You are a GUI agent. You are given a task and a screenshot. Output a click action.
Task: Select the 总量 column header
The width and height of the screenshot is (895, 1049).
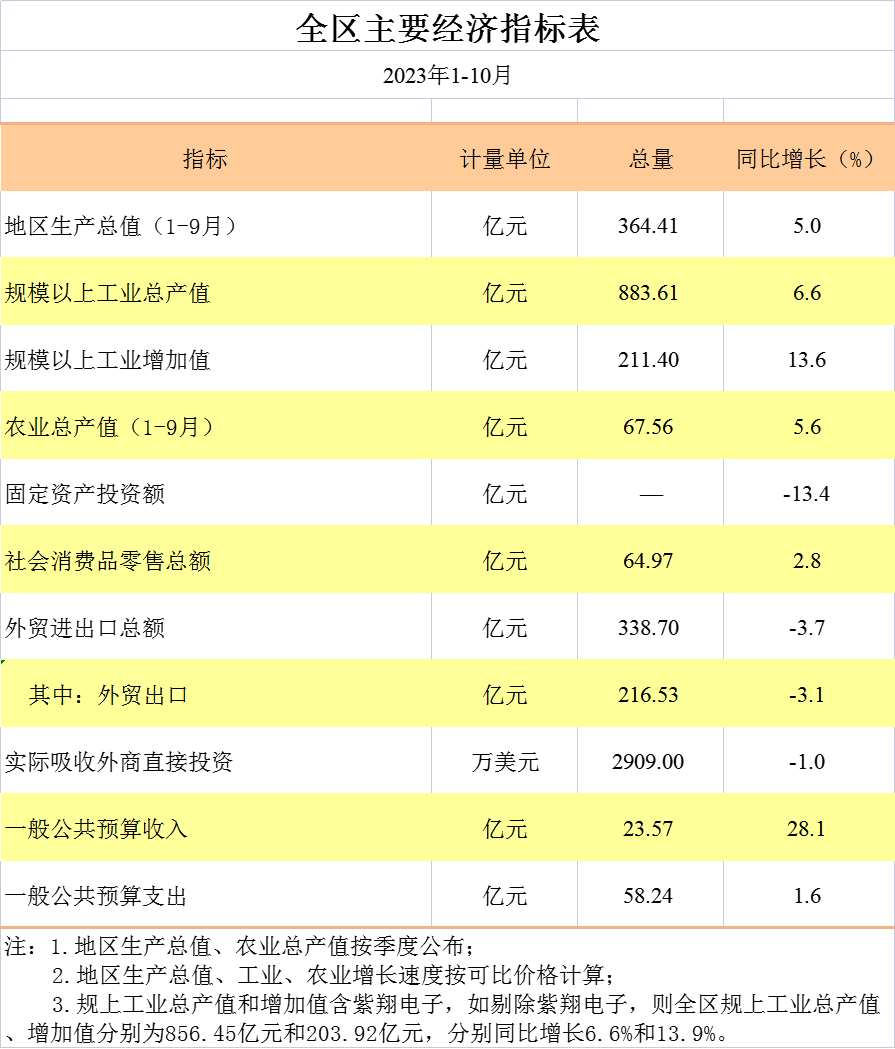coord(650,159)
